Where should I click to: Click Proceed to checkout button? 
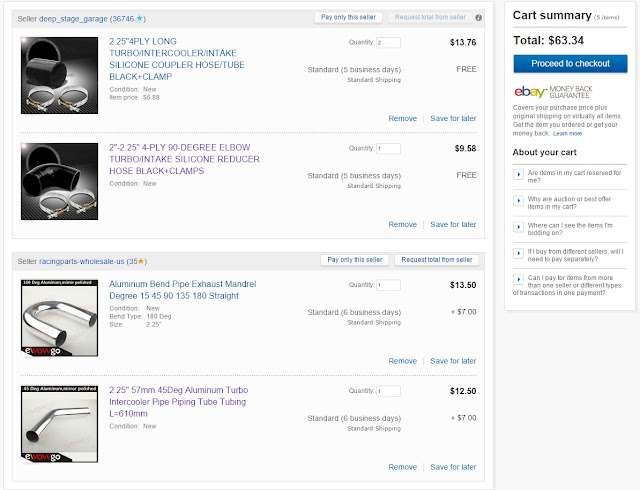click(570, 63)
